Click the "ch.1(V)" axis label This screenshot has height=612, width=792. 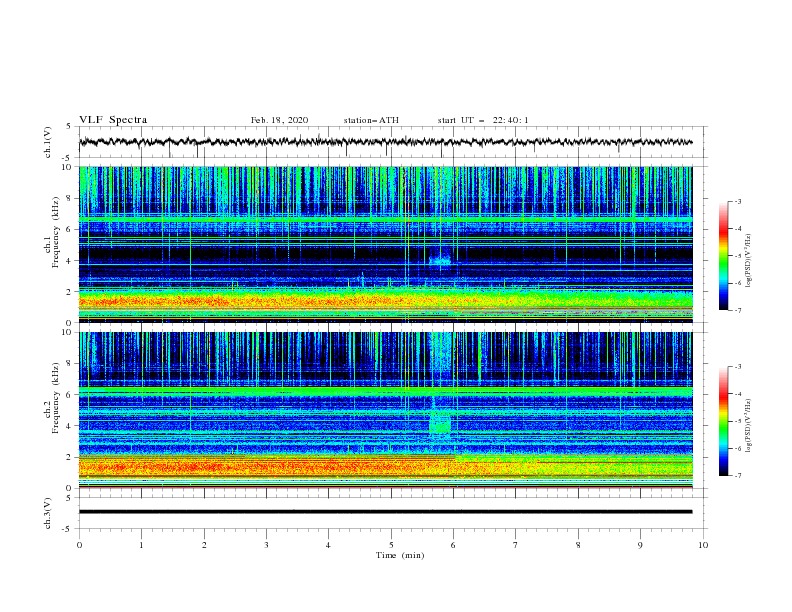coord(48,142)
